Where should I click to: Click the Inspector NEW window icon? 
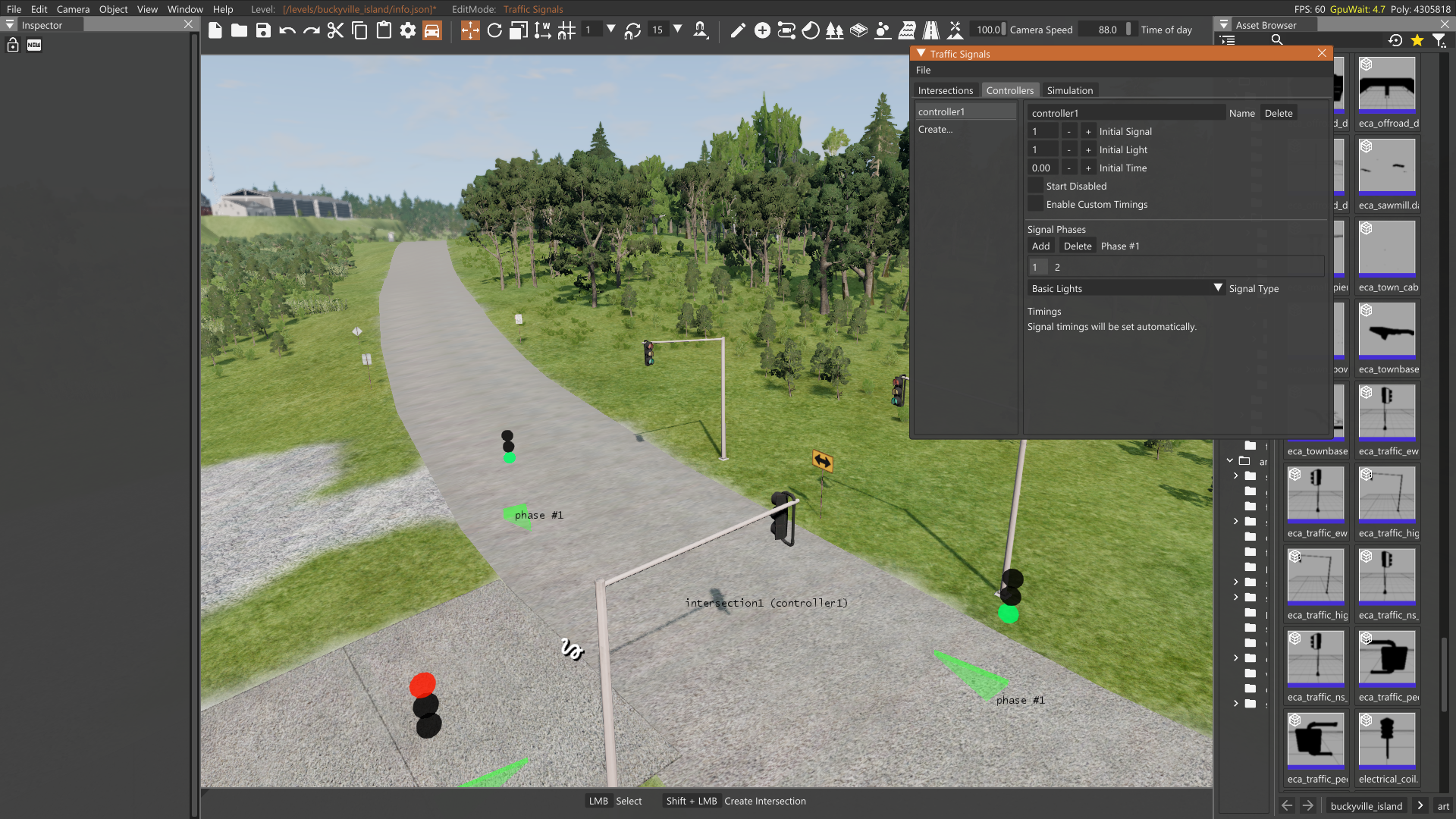pos(34,45)
